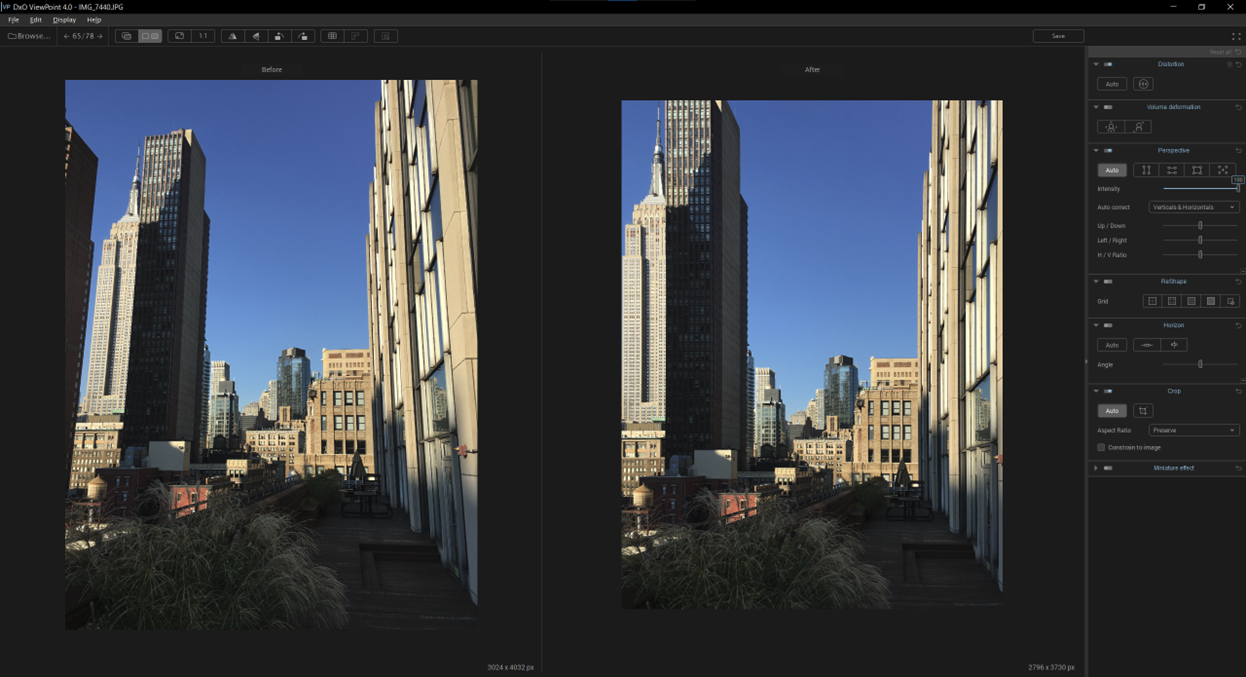Click the manual distortion correction icon
The height and width of the screenshot is (677, 1246).
point(1143,84)
